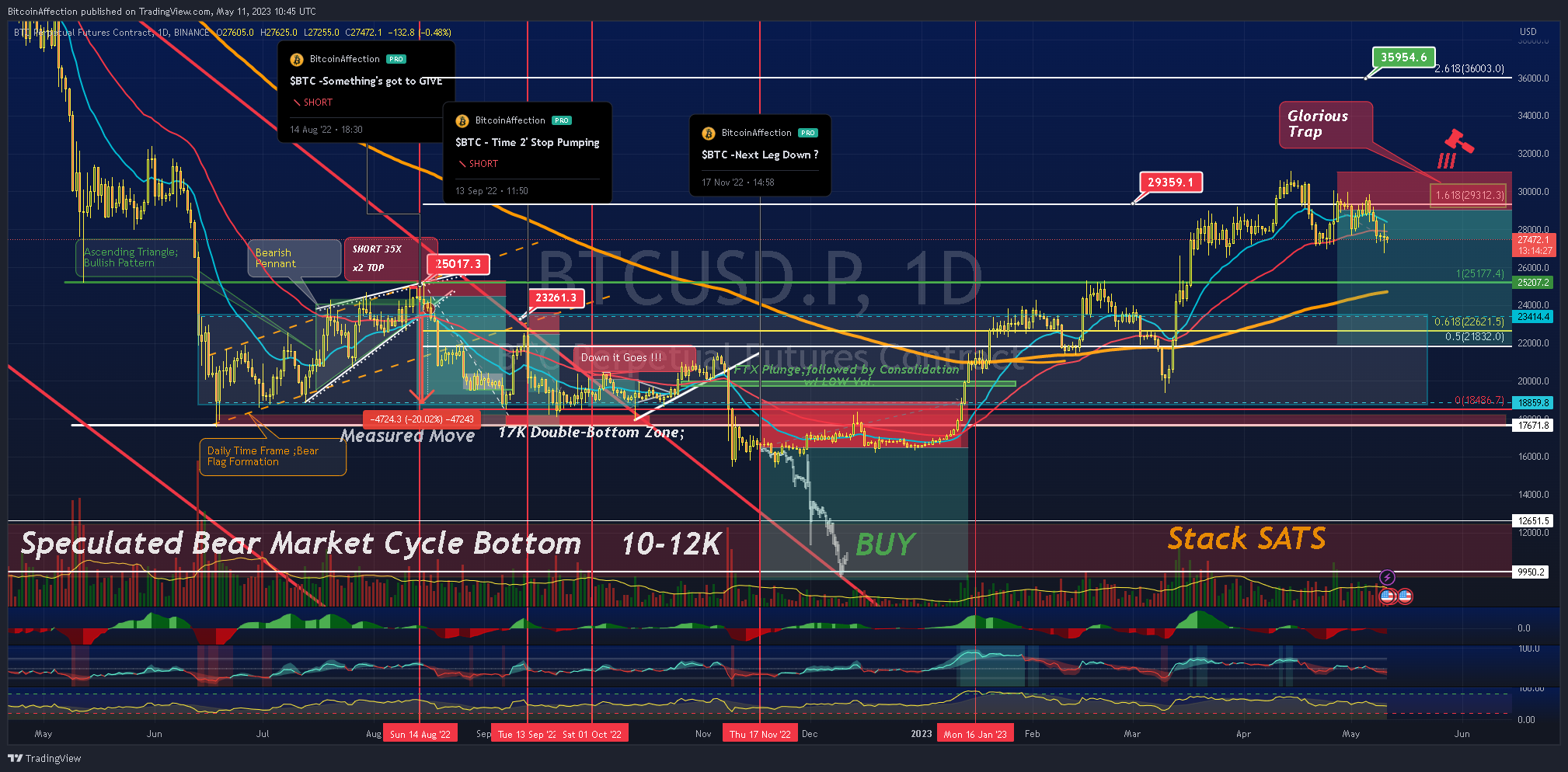Screen dimensions: 1568x772
Task: Click the 0.5(21832.0) Fibonacci label
Action: (1474, 337)
